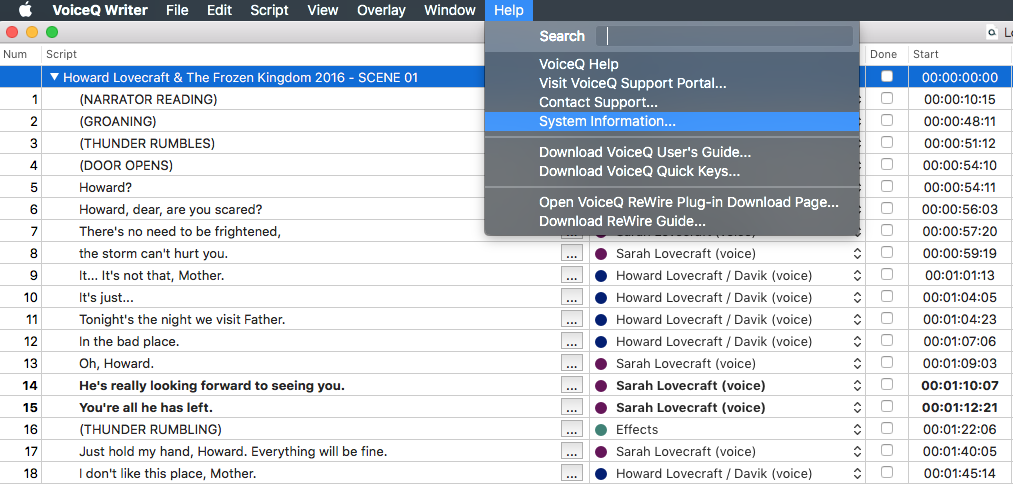Click the Num column header
1013x484 pixels.
pos(15,54)
